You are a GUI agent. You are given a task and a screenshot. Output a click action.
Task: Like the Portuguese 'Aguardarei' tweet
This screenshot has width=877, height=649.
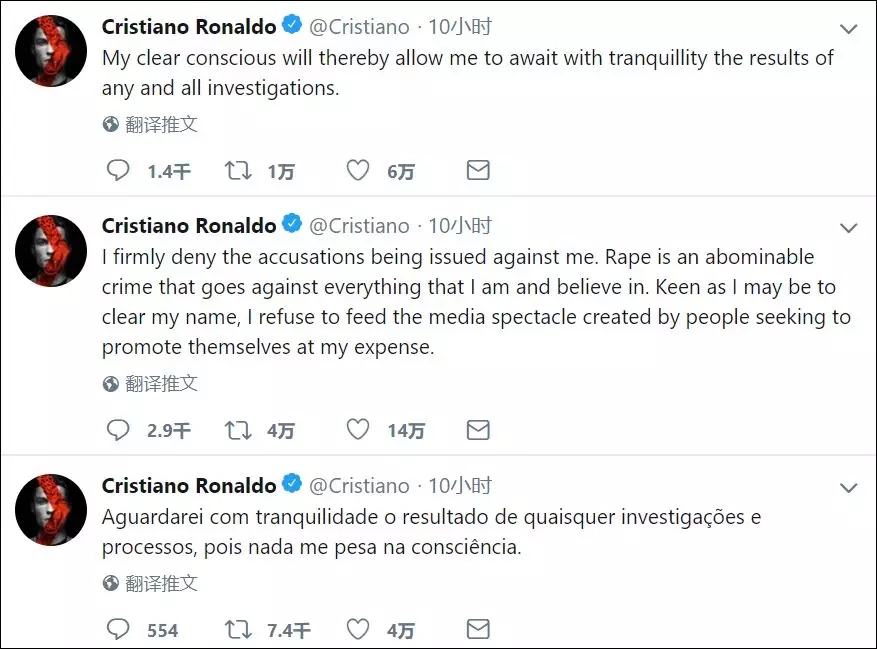point(358,629)
